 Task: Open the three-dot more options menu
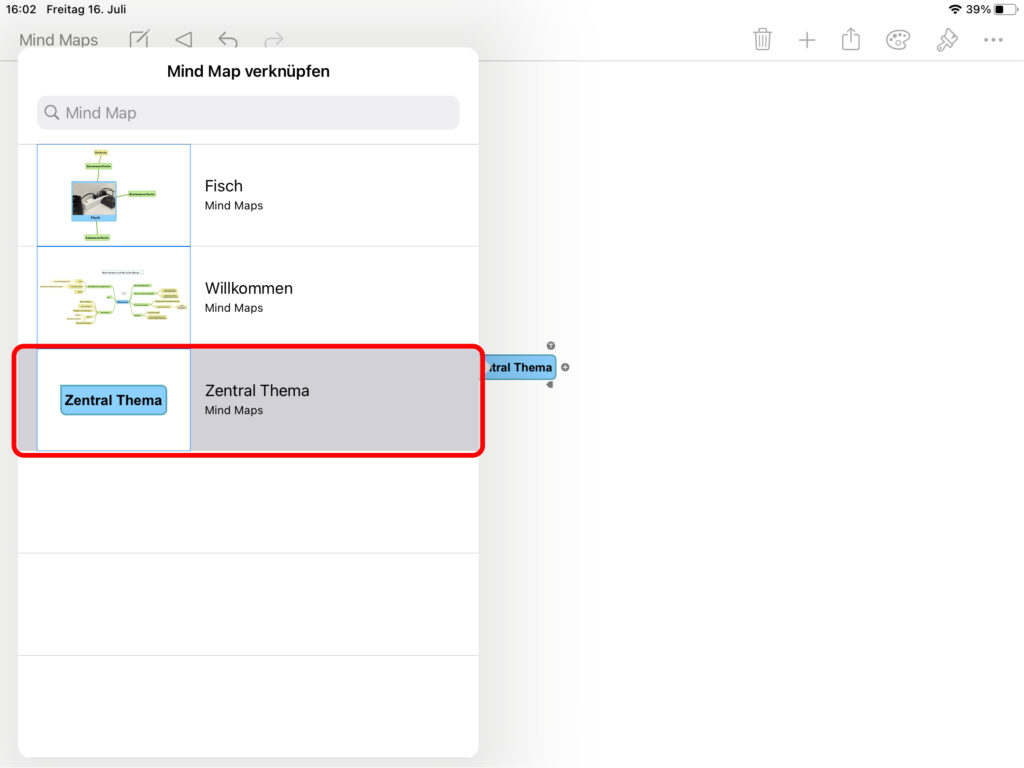(x=992, y=40)
